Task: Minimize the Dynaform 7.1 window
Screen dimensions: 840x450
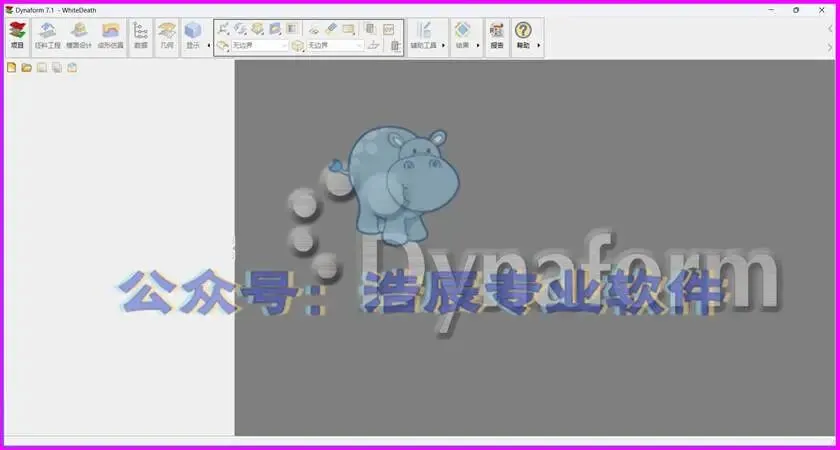Action: [x=770, y=10]
